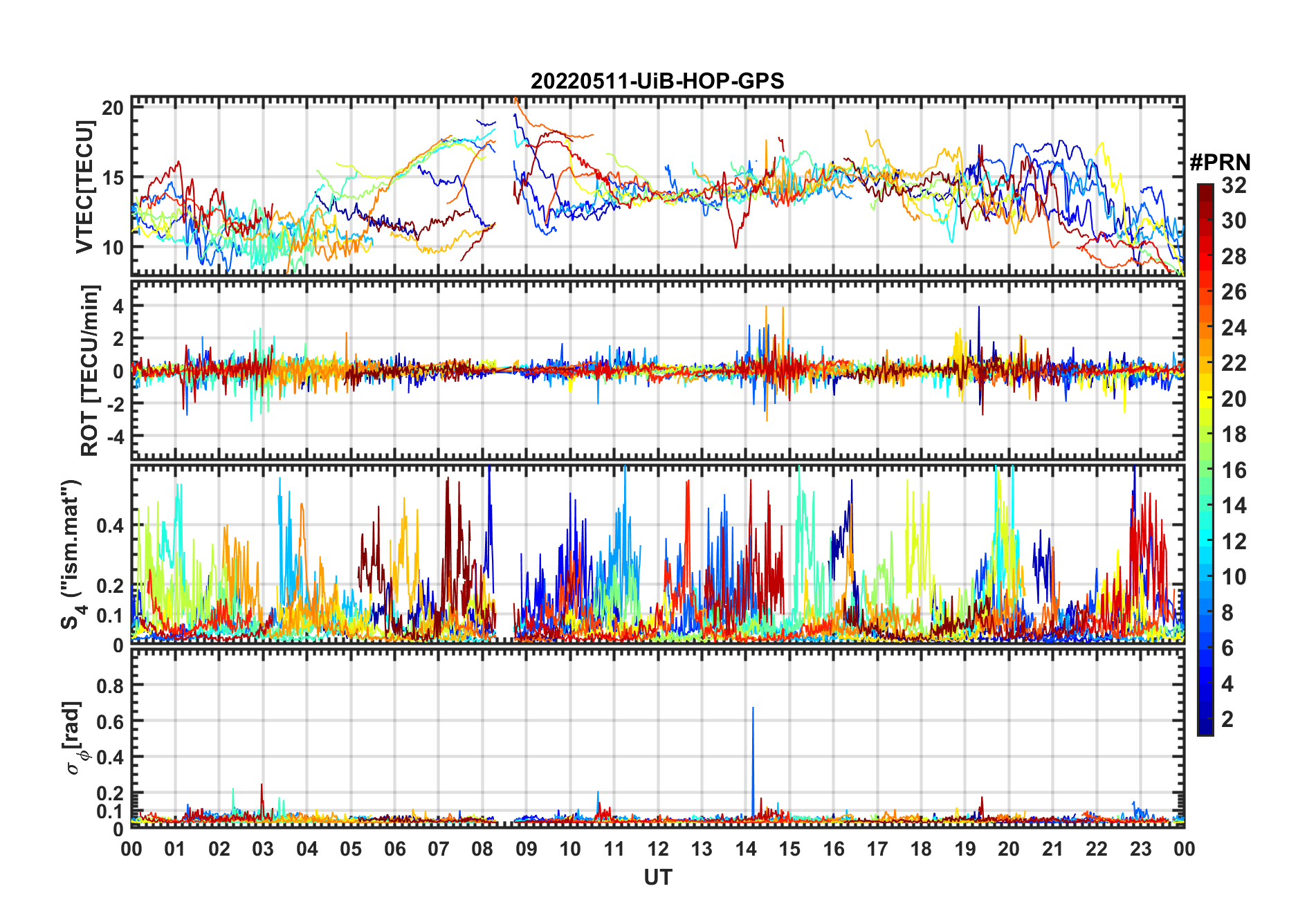Select ROT axis tick label 4
The image size is (1316, 920).
[119, 306]
